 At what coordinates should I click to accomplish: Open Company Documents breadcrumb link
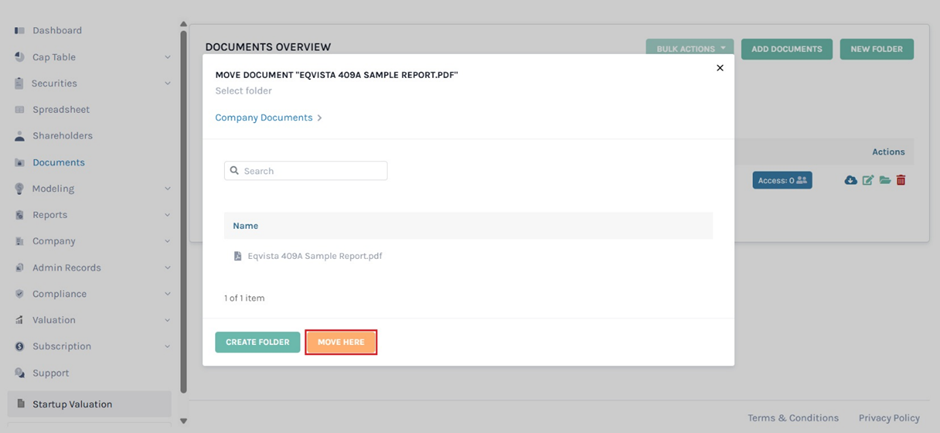pos(264,118)
